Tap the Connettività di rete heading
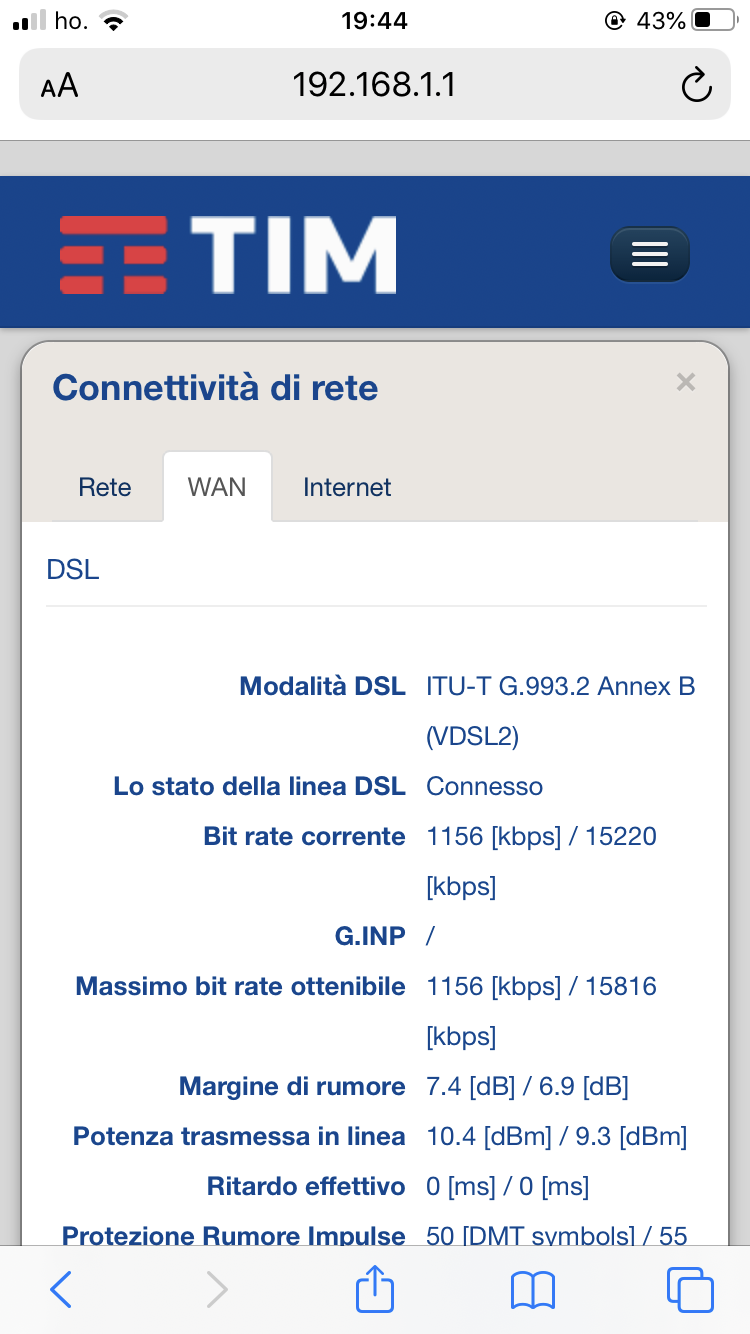This screenshot has width=750, height=1334. point(215,387)
